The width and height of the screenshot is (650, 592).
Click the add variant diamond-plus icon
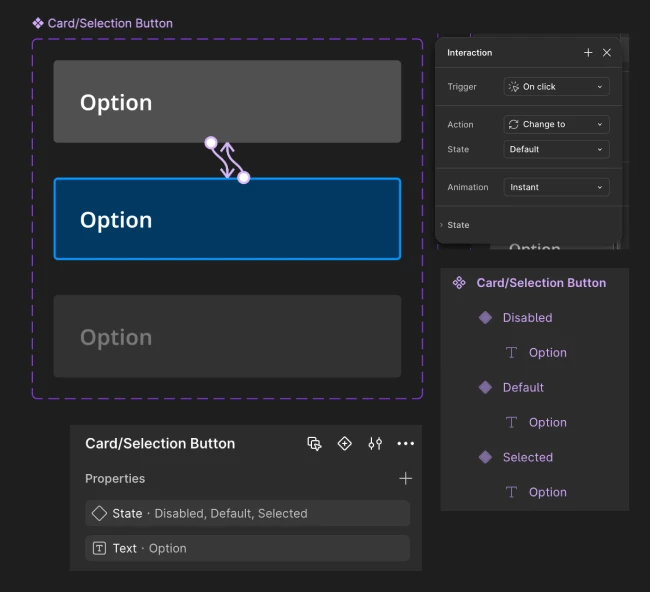coord(344,444)
